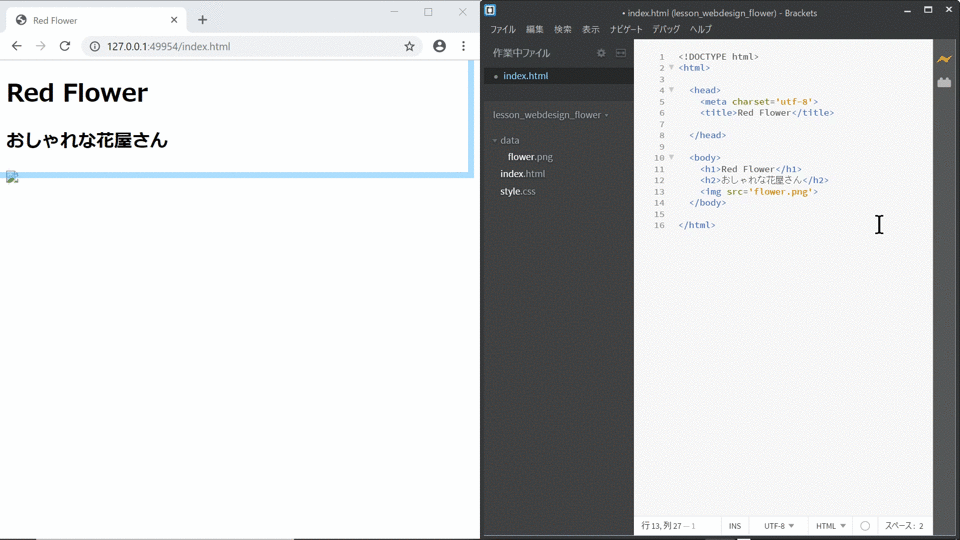The height and width of the screenshot is (540, 960).
Task: Open the ファイル menu in Brackets
Action: (x=503, y=29)
